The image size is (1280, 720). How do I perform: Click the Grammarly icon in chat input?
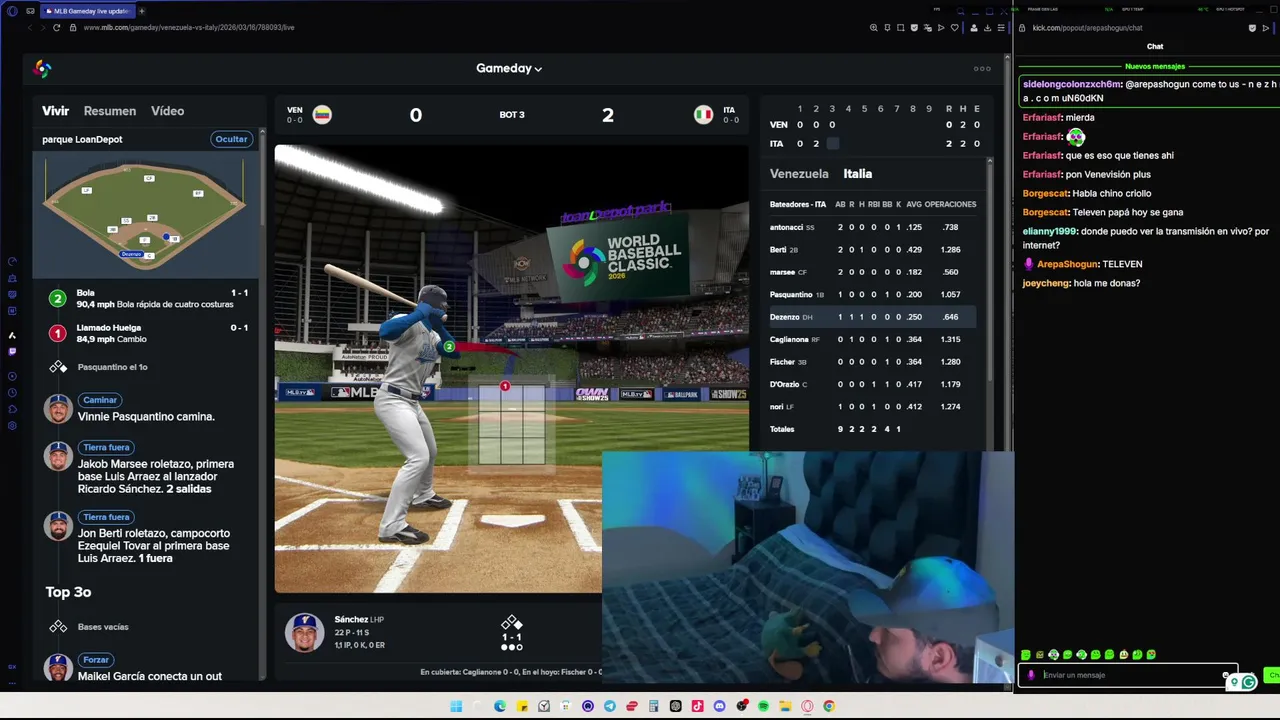tap(1248, 682)
